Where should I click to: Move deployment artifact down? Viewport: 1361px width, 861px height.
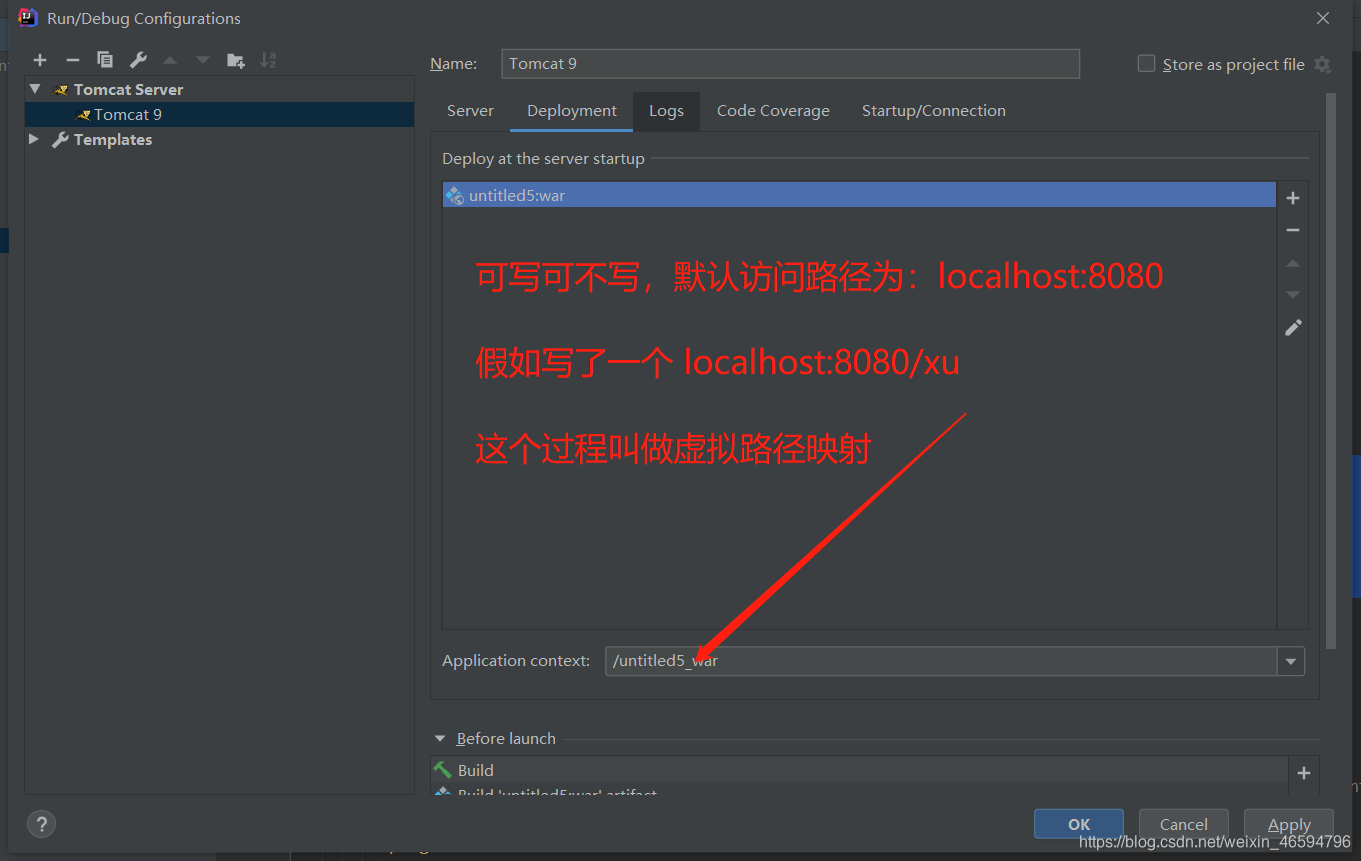coord(1293,295)
